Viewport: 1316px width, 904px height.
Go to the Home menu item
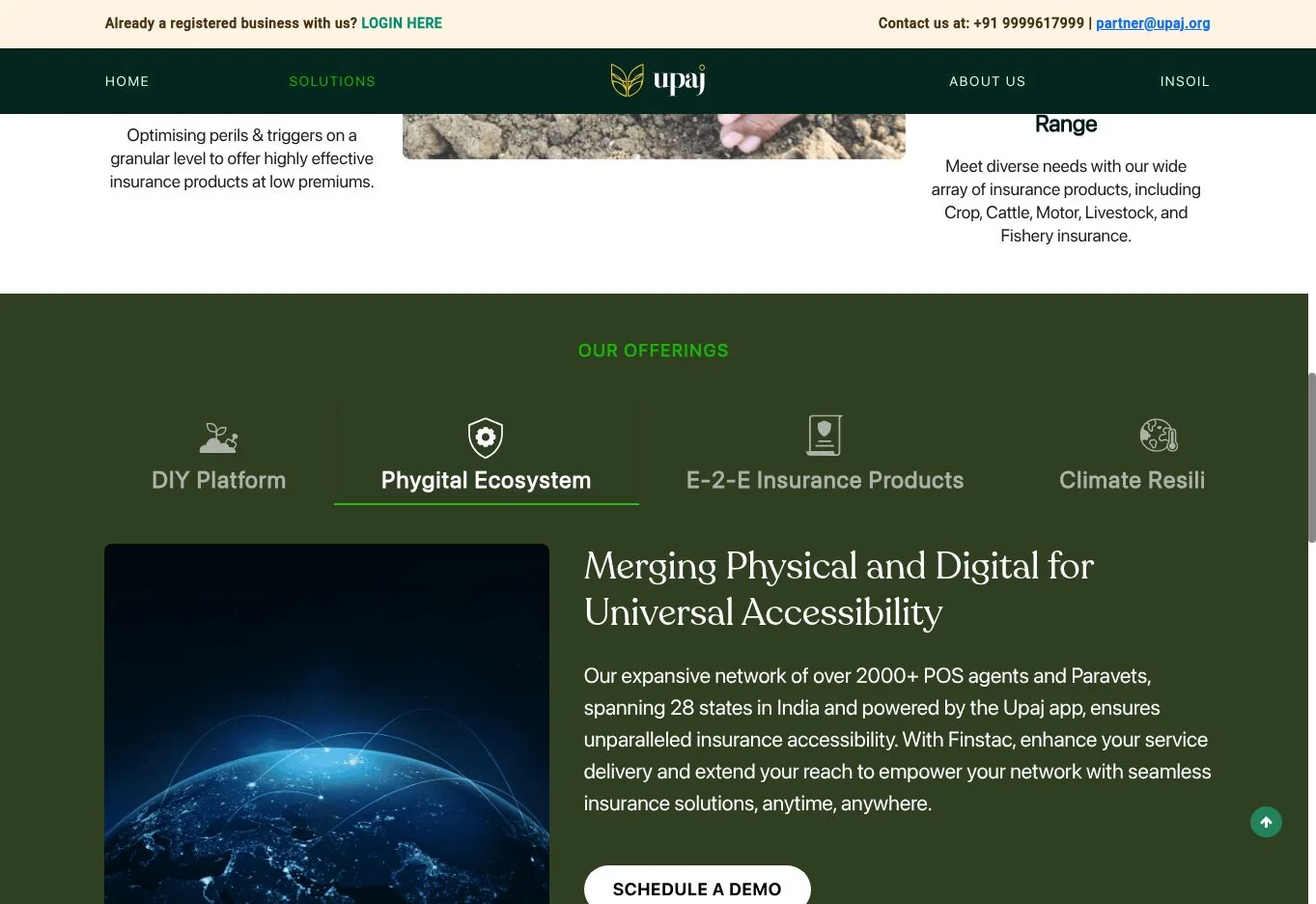tap(127, 81)
